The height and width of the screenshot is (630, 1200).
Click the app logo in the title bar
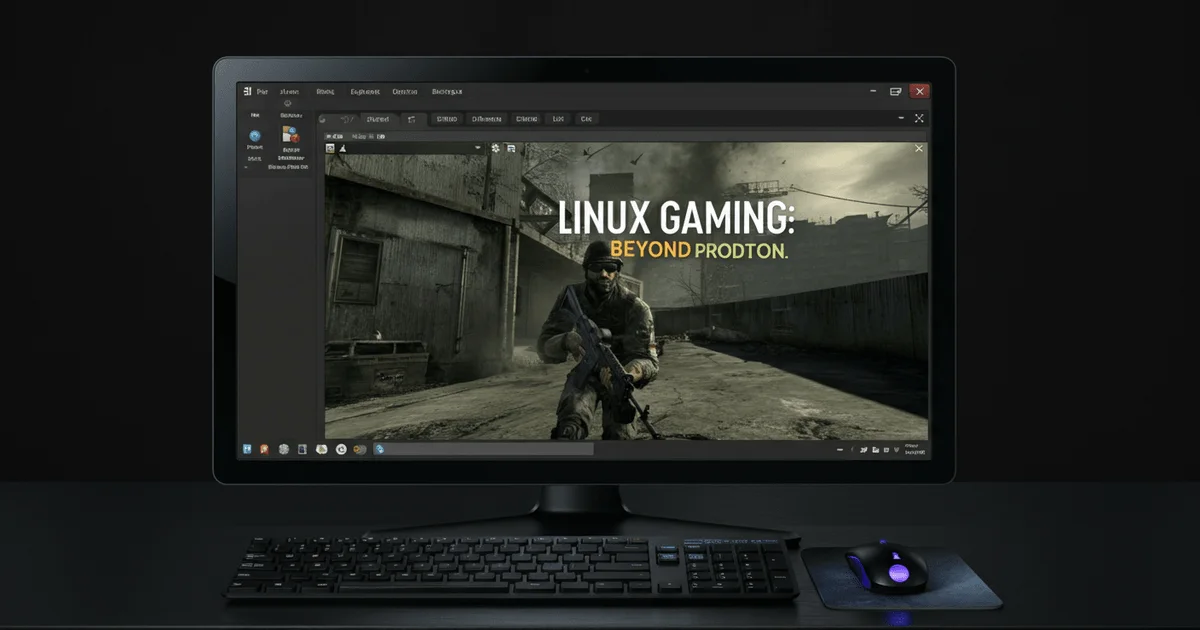pyautogui.click(x=246, y=91)
